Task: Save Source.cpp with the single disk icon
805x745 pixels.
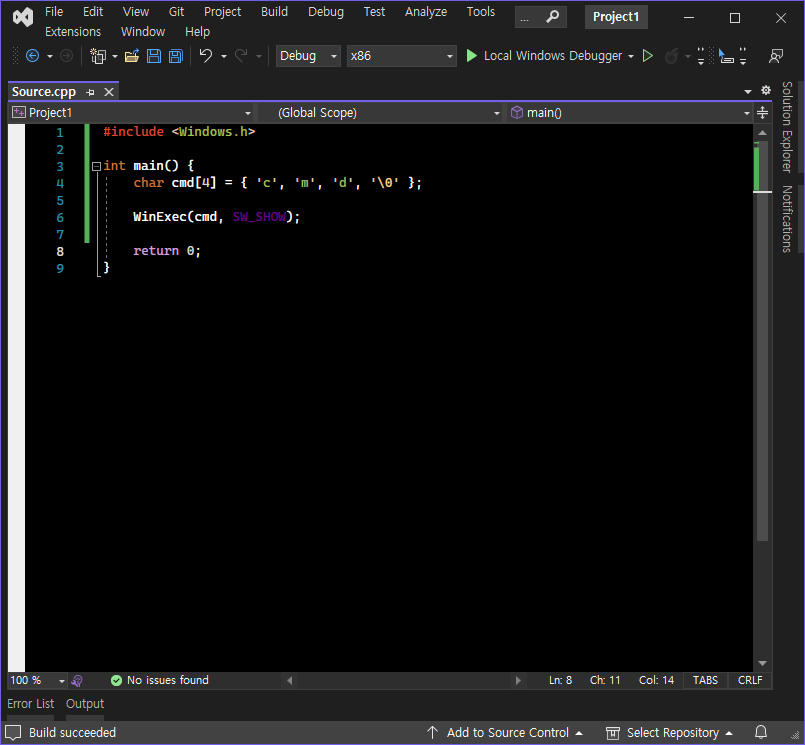Action: tap(154, 55)
